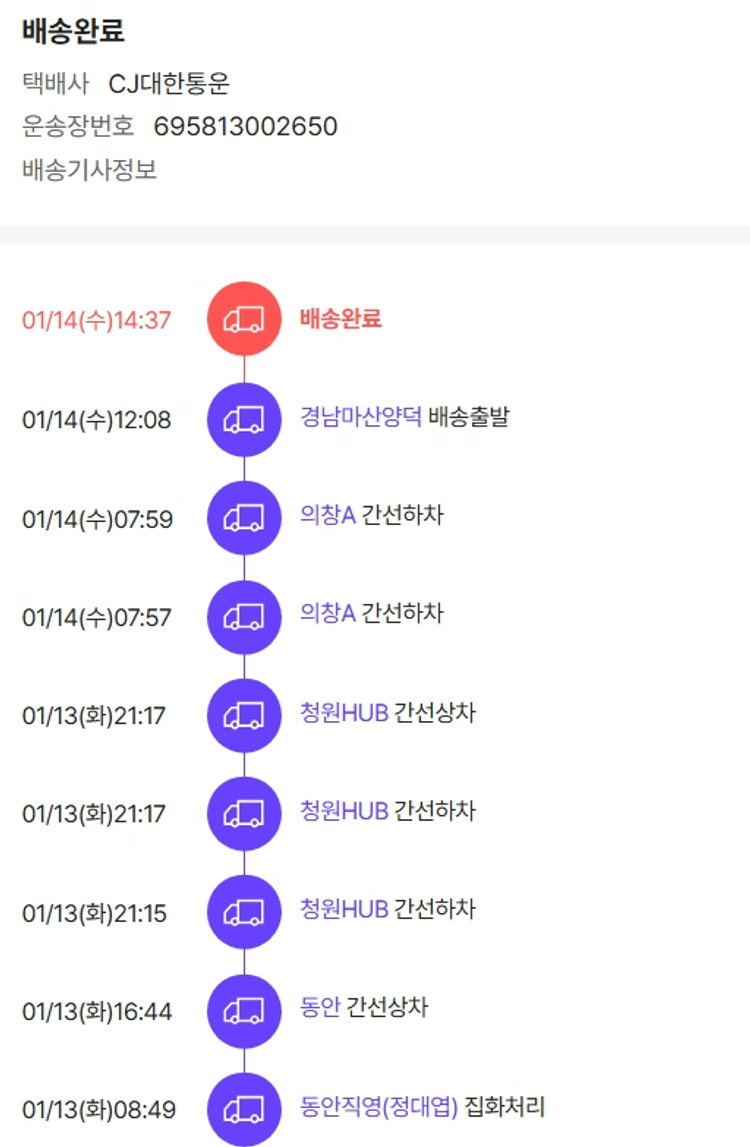
Task: Open the 동안직영(정대엽) location link
Action: (x=379, y=1107)
